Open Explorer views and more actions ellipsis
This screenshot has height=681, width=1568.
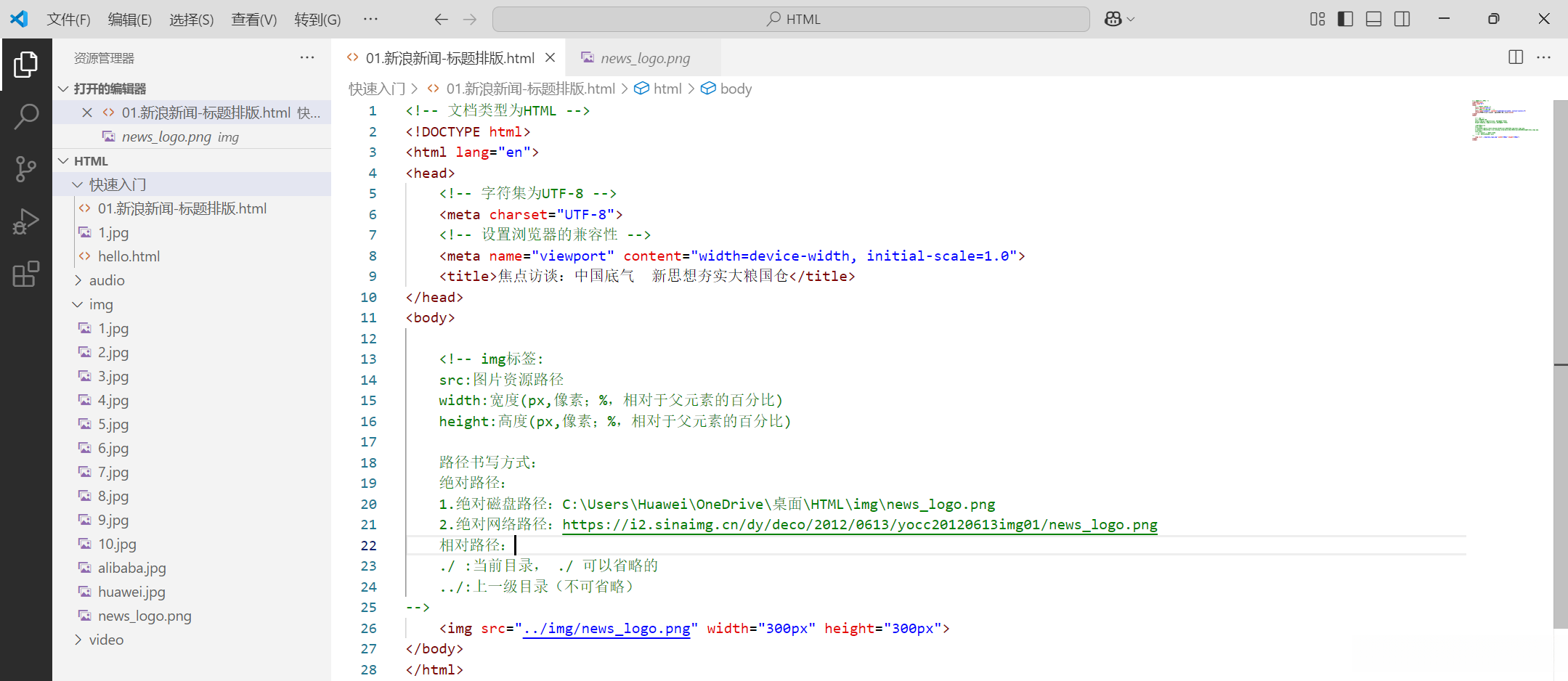click(307, 57)
